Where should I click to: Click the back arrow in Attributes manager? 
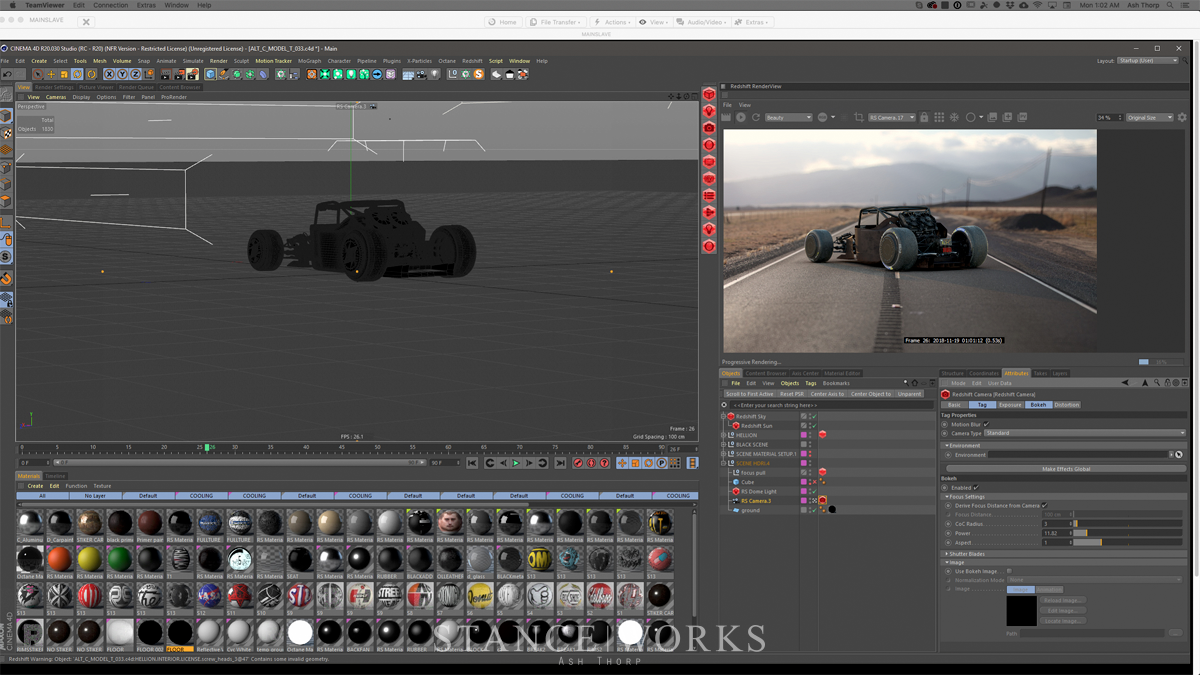(1125, 383)
